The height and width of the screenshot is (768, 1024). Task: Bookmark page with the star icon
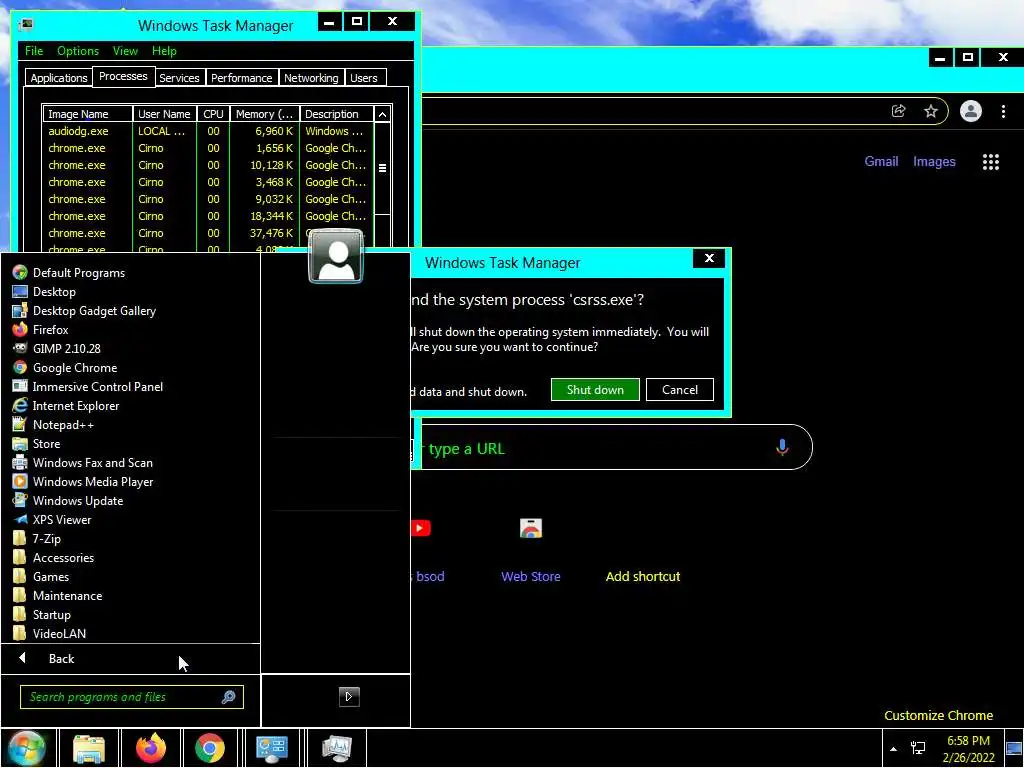pyautogui.click(x=931, y=111)
